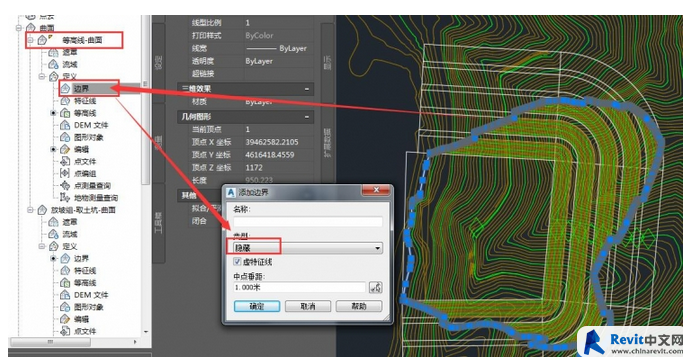Click the 流域 watershed icon under 等高线-曲面
694x363 pixels.
point(53,65)
